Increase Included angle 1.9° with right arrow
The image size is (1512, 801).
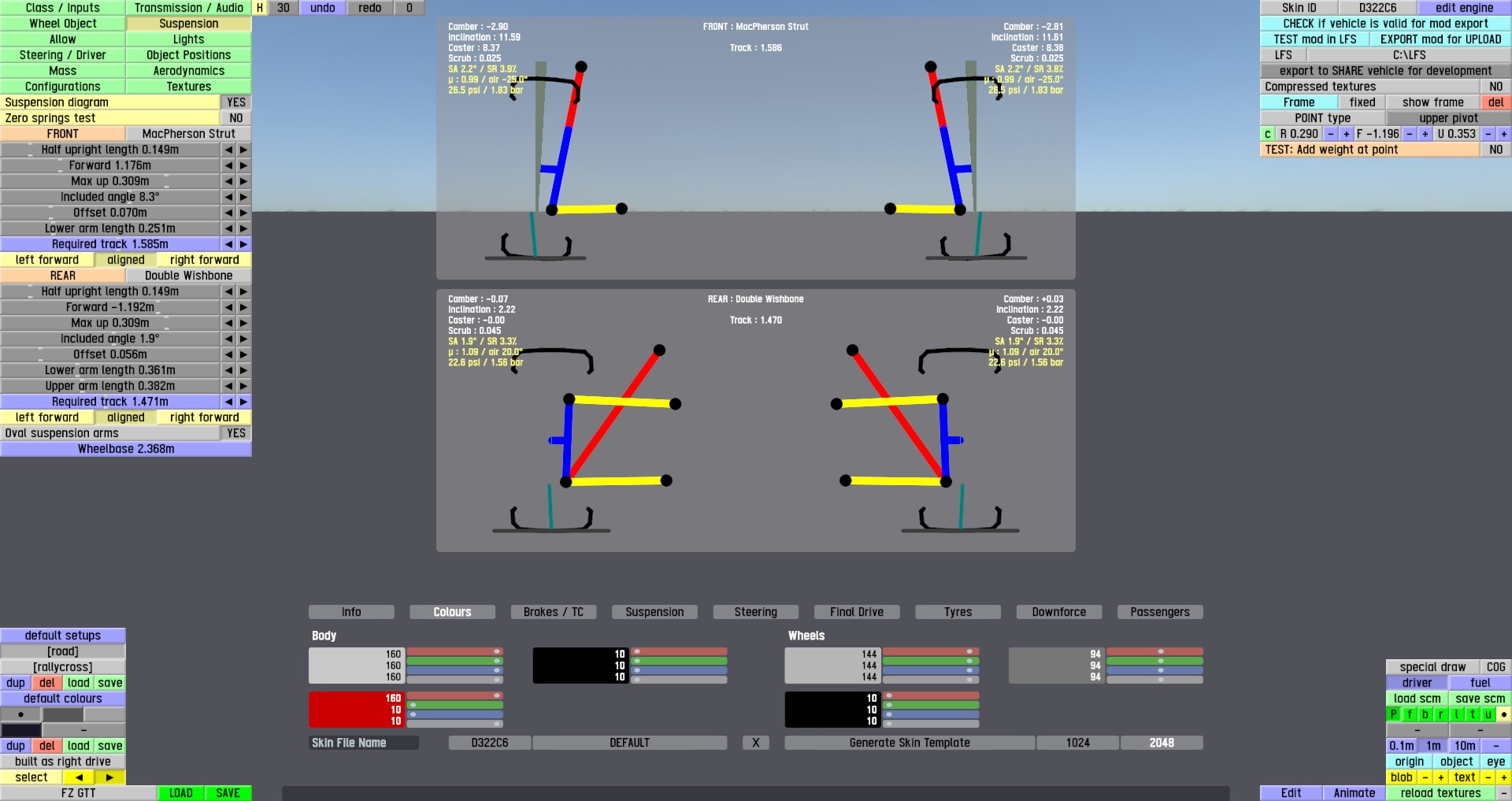[243, 339]
